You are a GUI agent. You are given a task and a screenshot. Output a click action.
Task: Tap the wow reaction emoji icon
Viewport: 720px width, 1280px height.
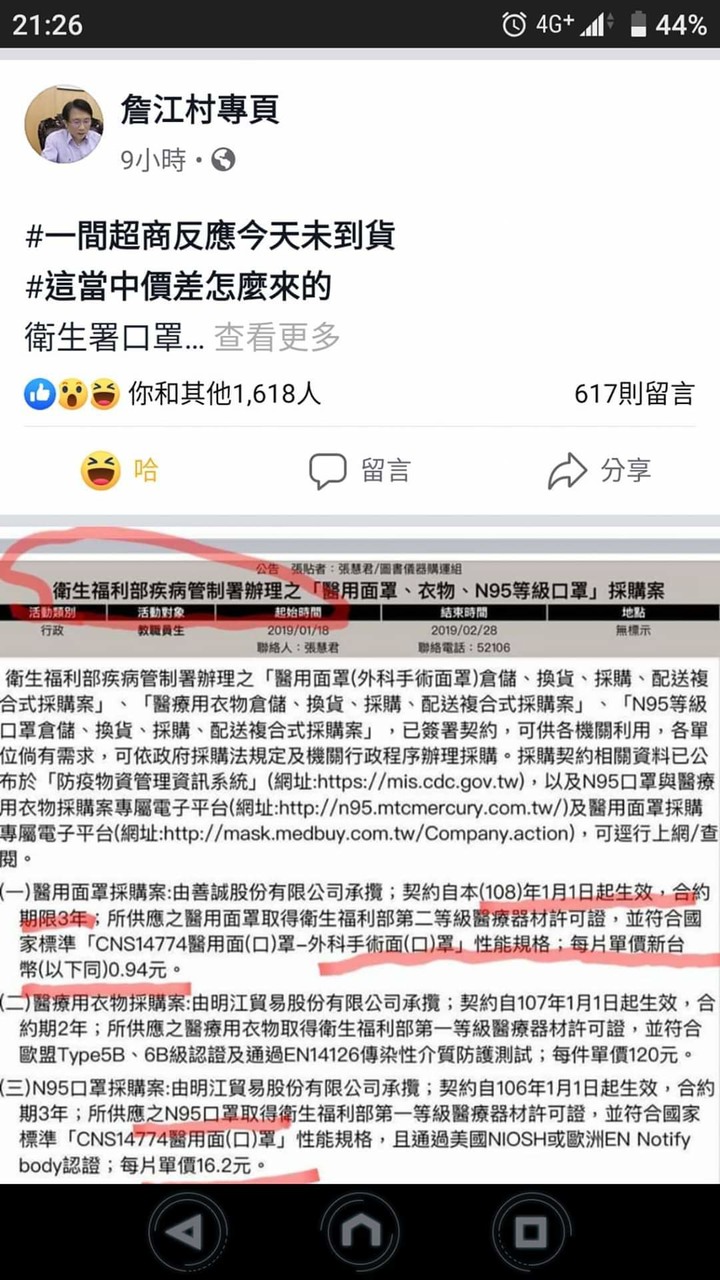click(x=71, y=394)
